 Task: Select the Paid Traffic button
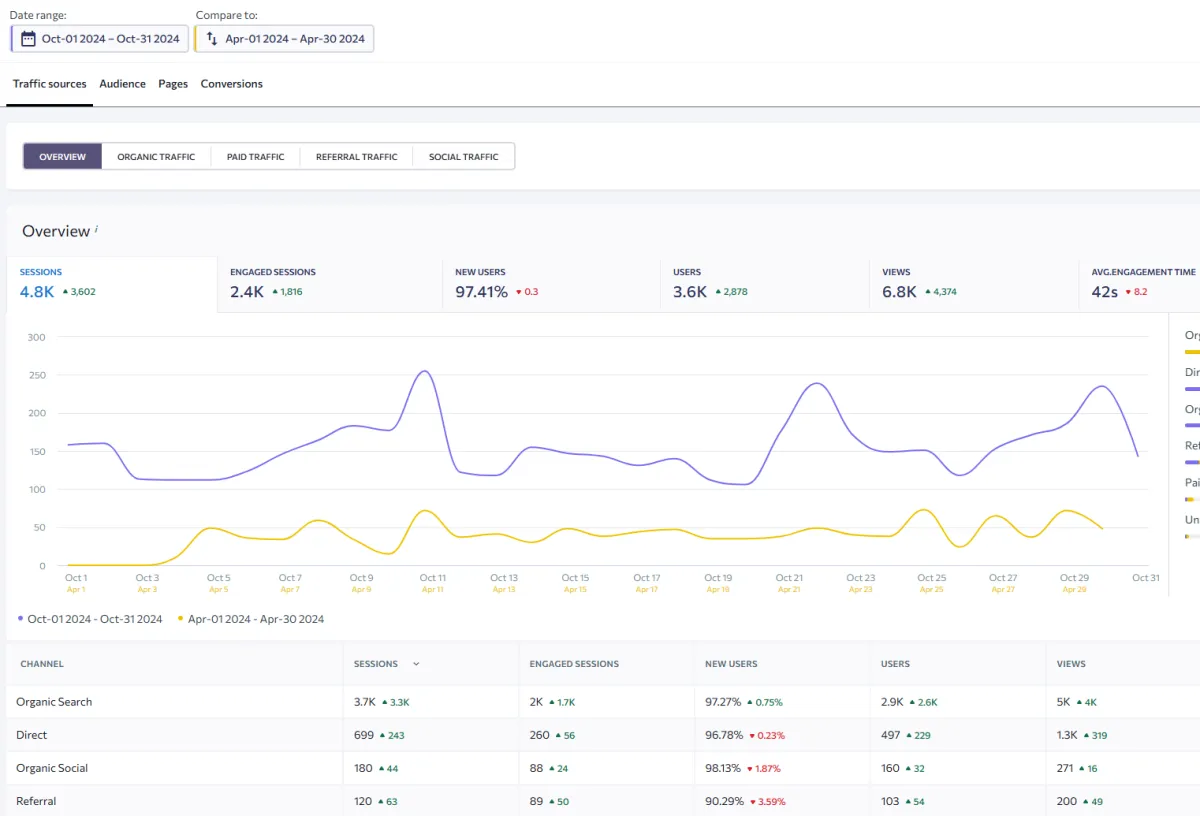256,157
